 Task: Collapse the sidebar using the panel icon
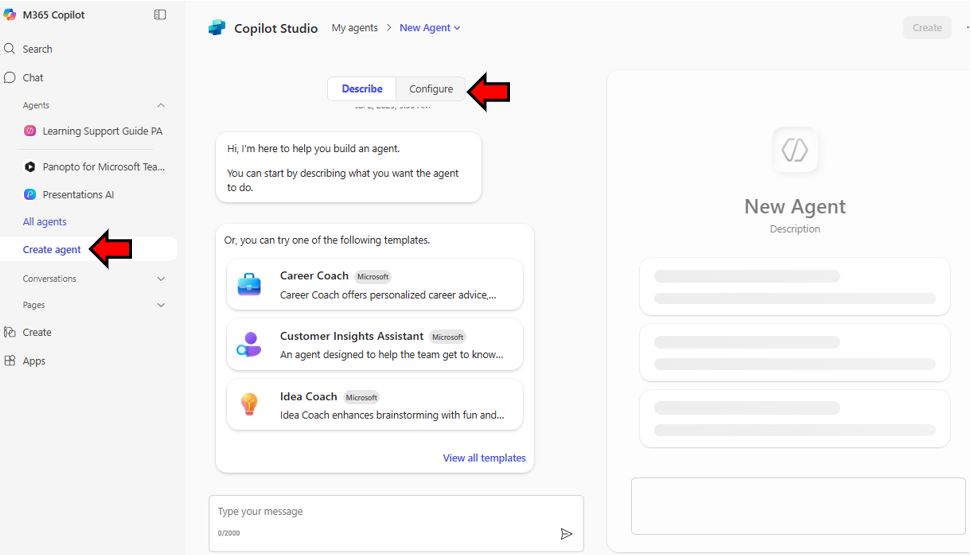(160, 14)
